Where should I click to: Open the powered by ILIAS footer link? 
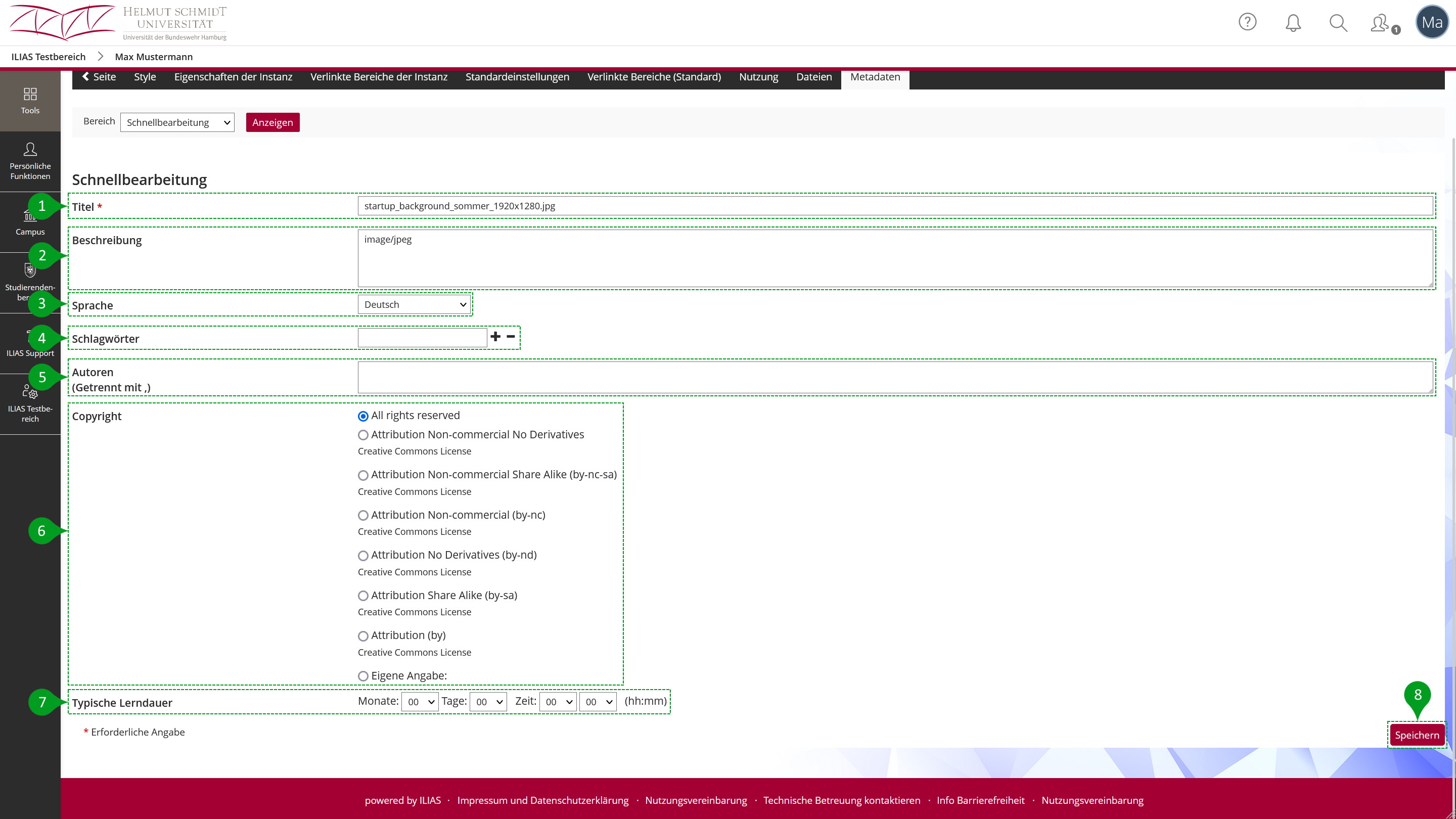(402, 800)
